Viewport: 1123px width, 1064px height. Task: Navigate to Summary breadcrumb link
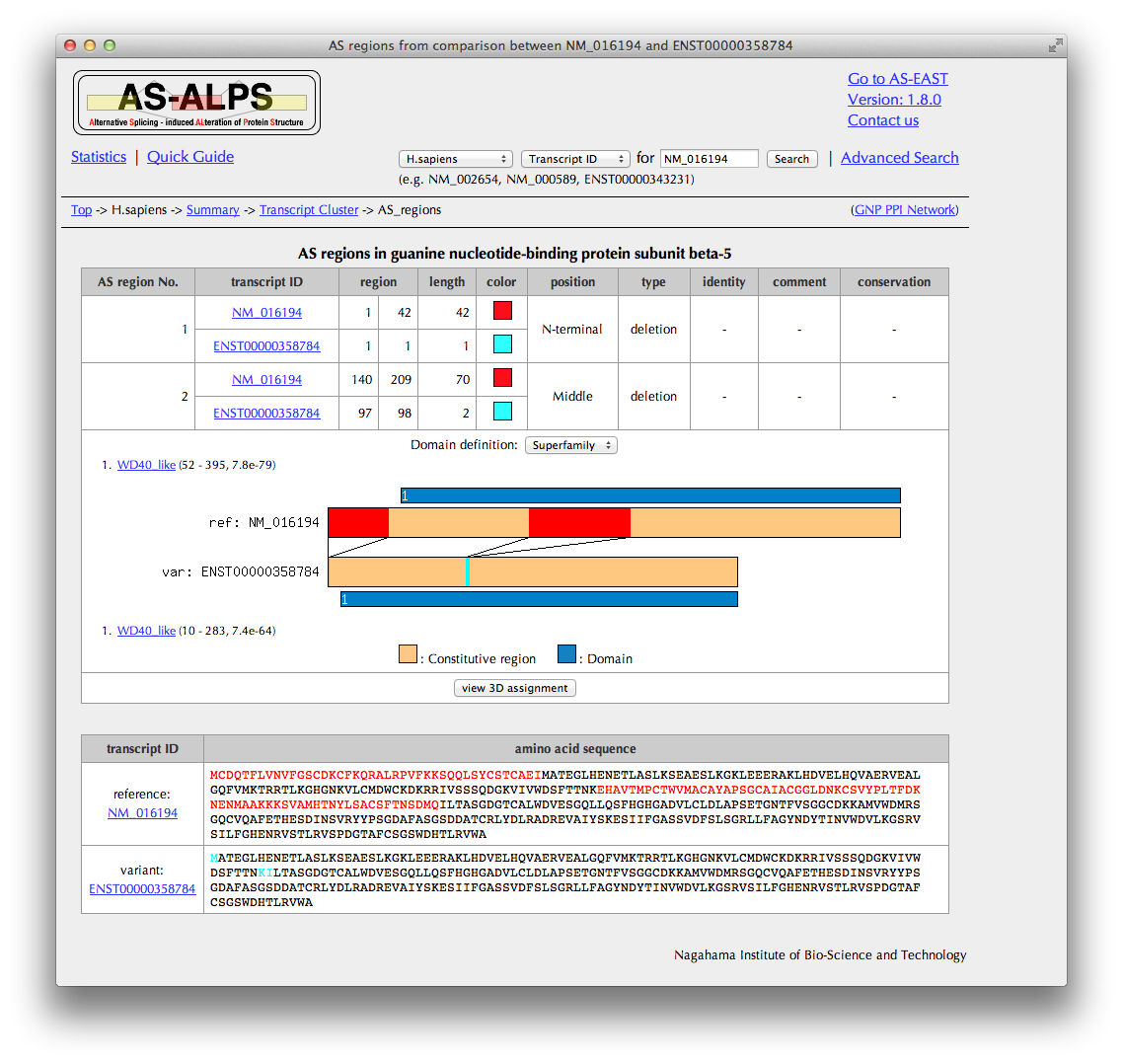[212, 210]
